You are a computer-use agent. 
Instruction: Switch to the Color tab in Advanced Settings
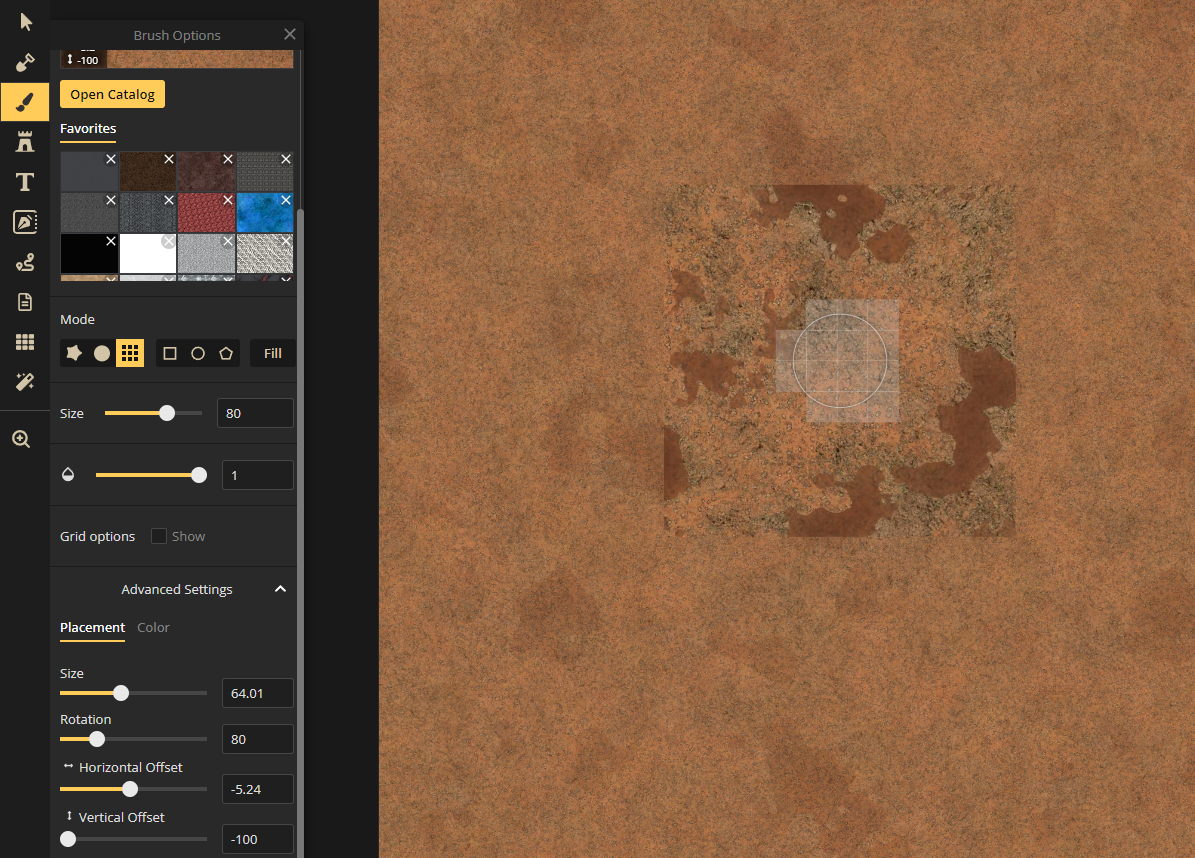153,627
